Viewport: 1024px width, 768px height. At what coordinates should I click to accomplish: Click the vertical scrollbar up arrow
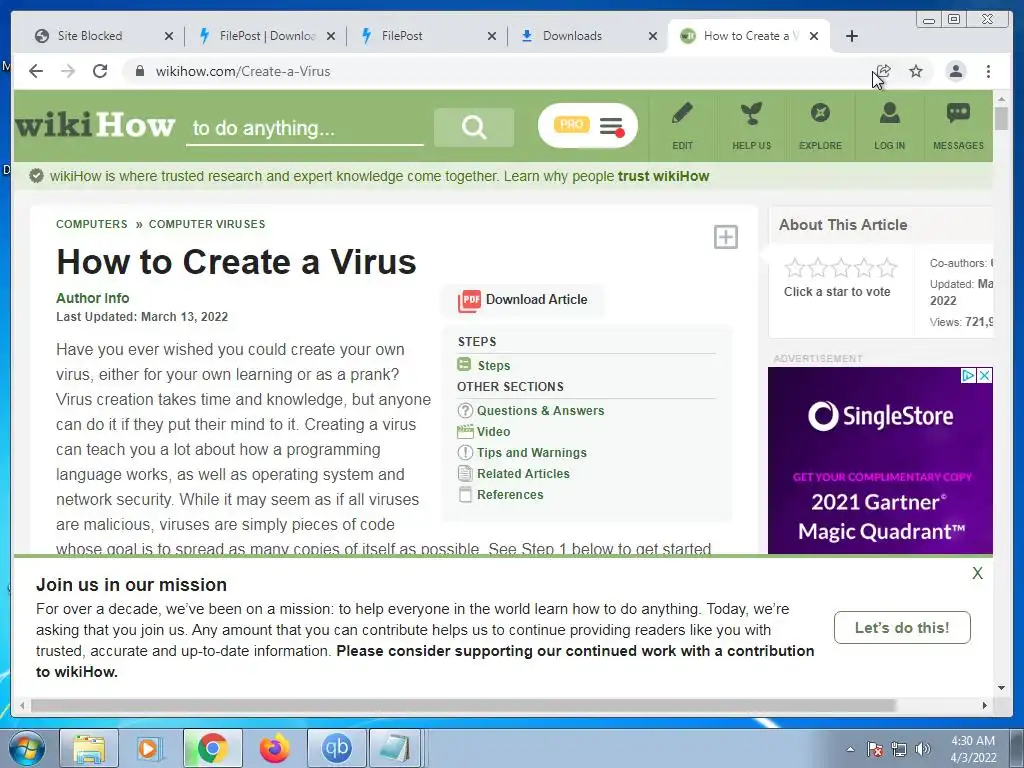(1001, 99)
